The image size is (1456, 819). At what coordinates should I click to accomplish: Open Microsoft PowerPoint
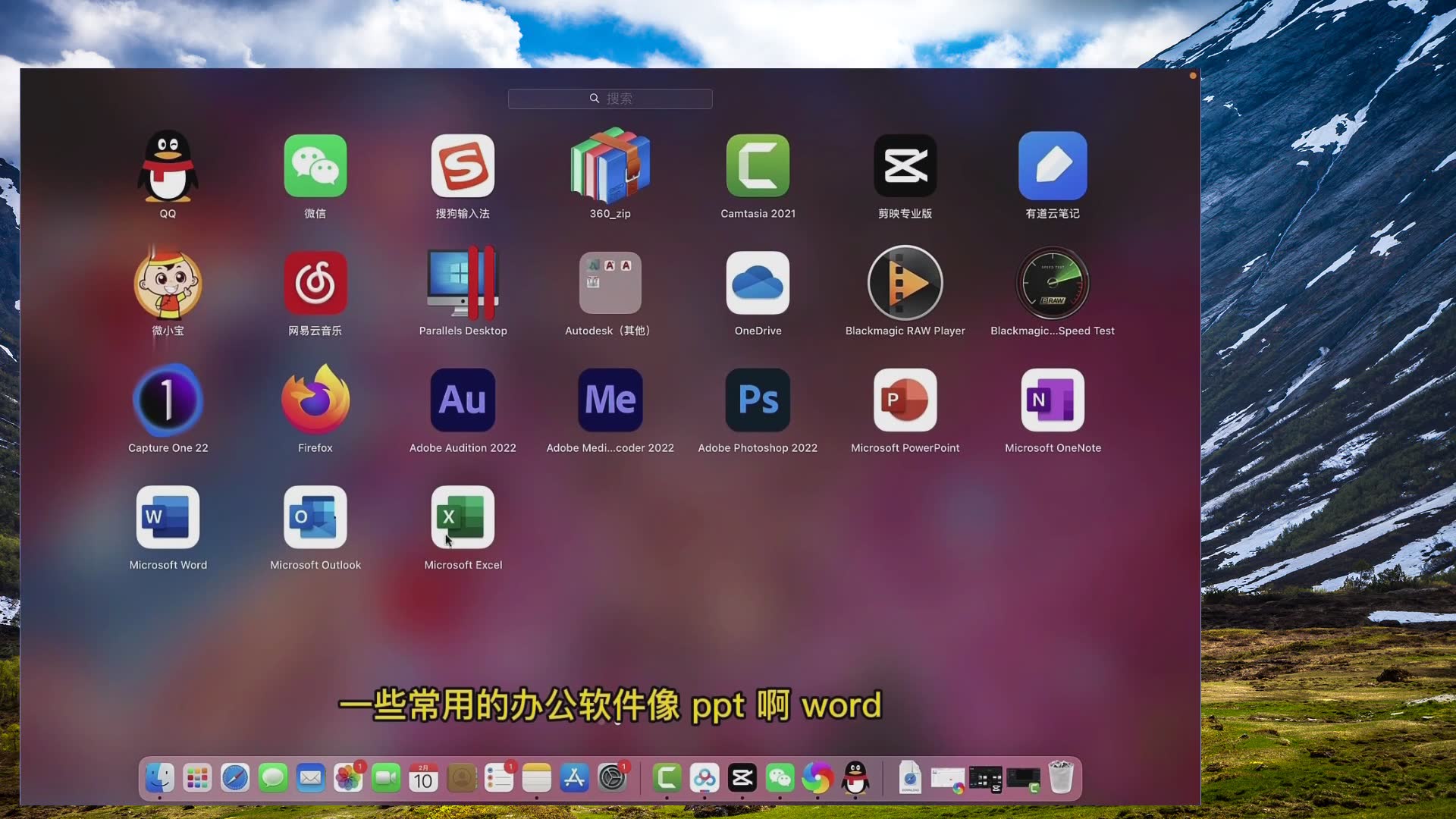[905, 400]
